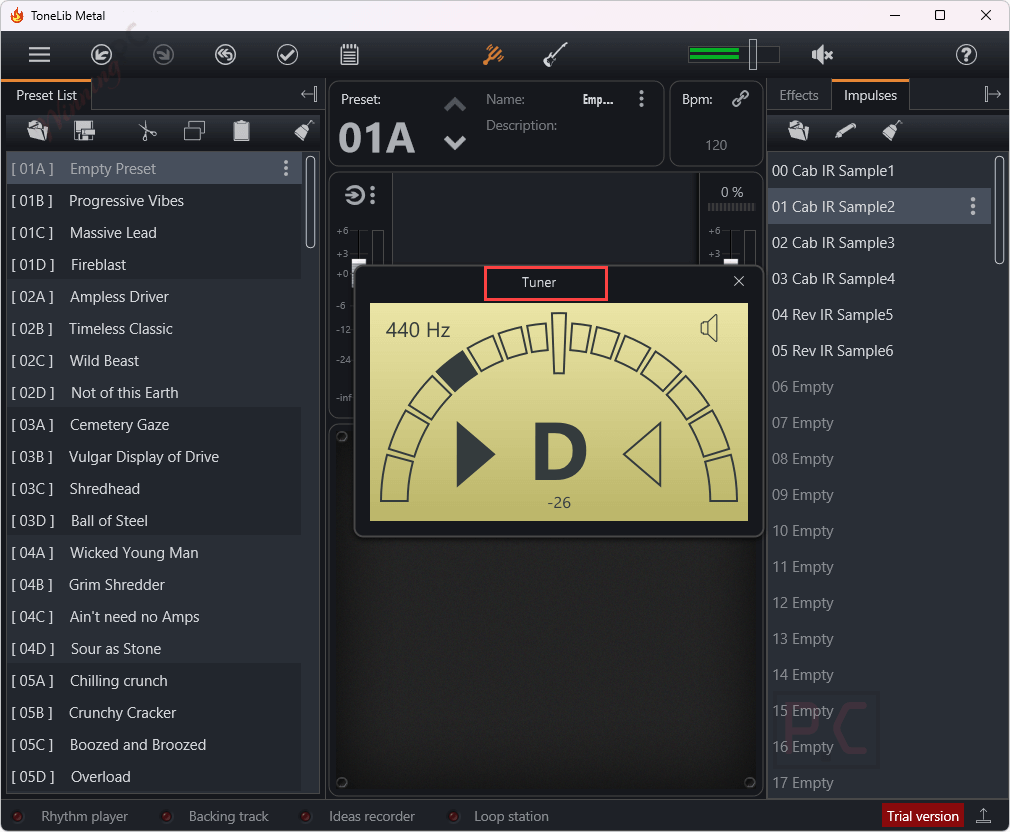Image resolution: width=1010 pixels, height=832 pixels.
Task: Open 01 Cab IR Sample2 options menu
Action: coord(973,206)
